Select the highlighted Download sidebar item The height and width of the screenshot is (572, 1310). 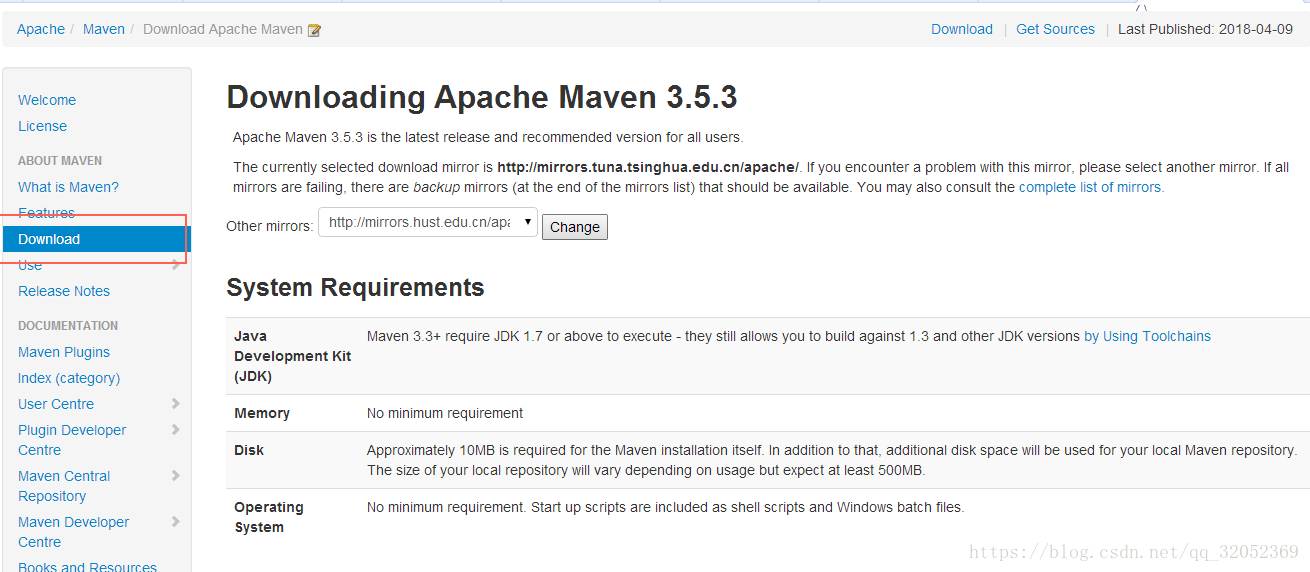[x=95, y=239]
